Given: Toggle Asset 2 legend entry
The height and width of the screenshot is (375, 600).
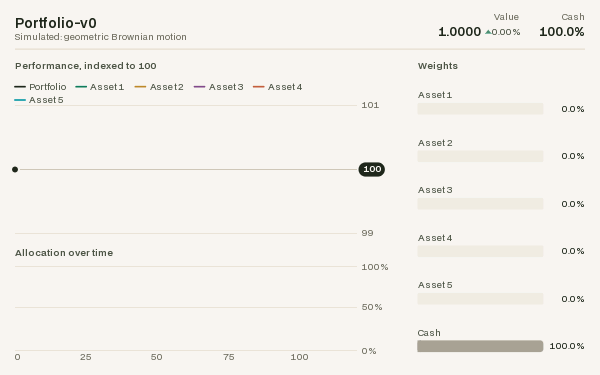Looking at the screenshot, I should (159, 87).
